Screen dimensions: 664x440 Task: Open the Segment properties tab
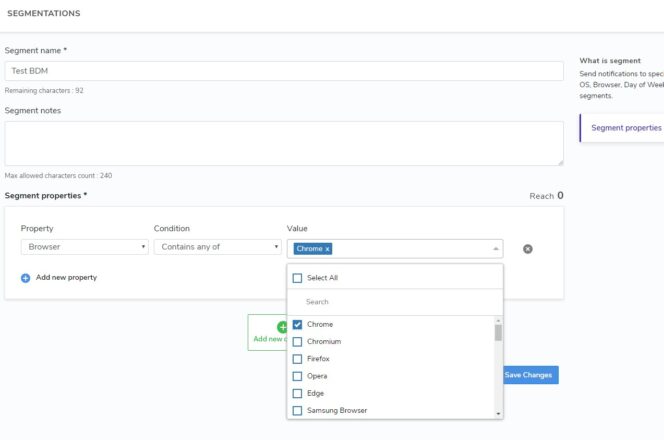click(625, 128)
